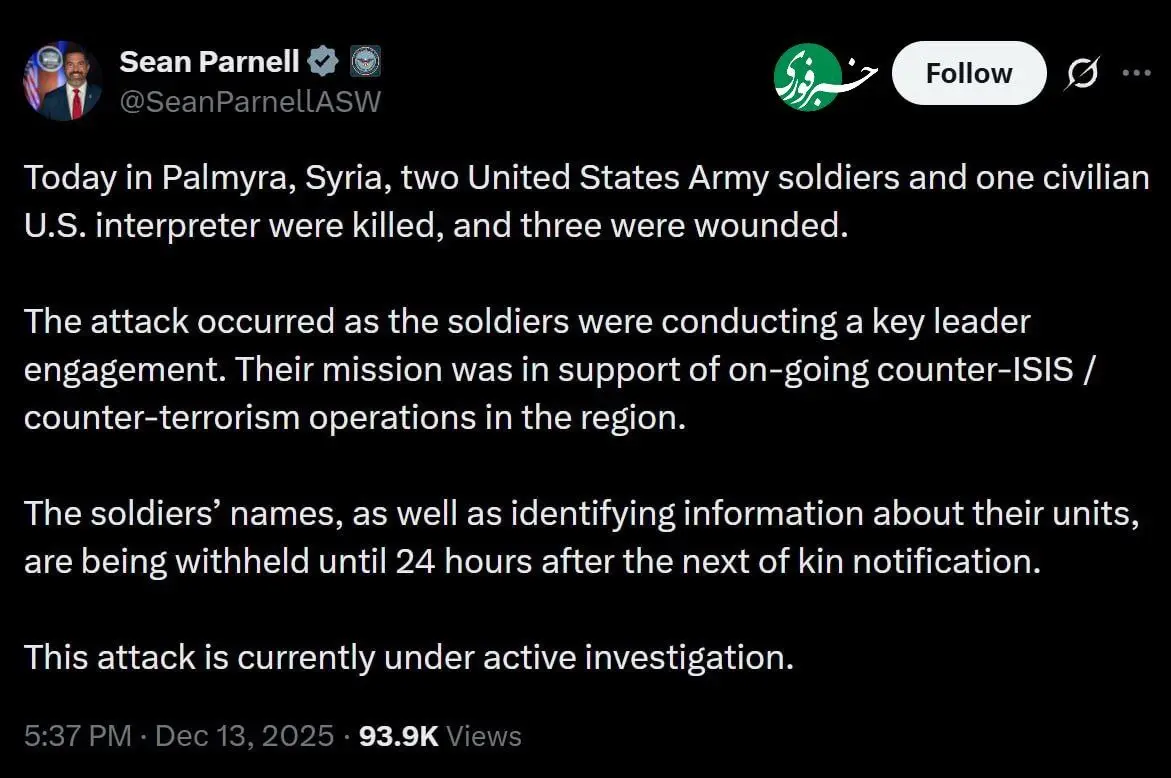
Task: Click the green circular watermark logo
Action: coord(807,78)
